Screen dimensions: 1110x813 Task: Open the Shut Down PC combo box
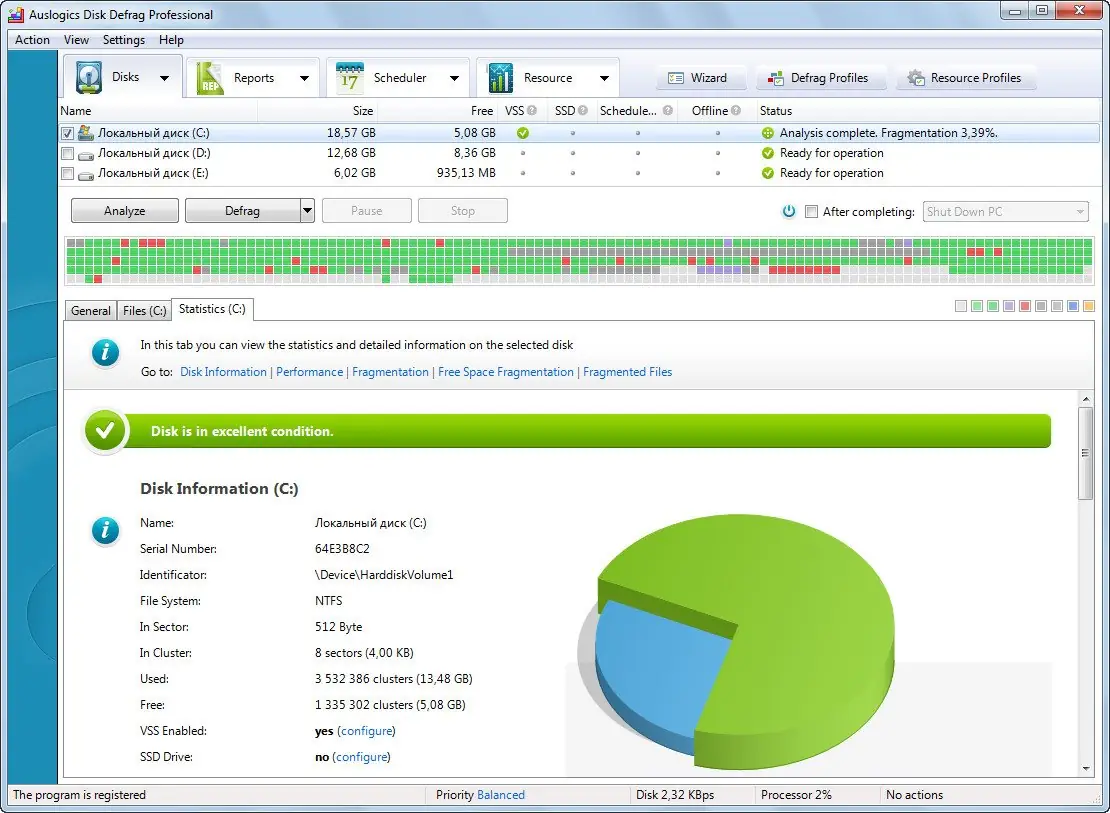click(1005, 211)
